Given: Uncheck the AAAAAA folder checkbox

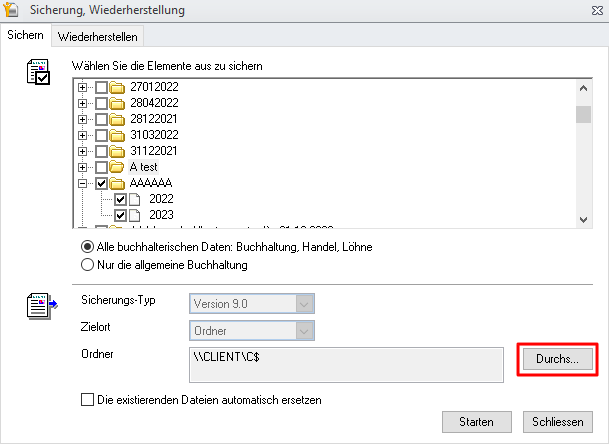Looking at the screenshot, I should (101, 183).
